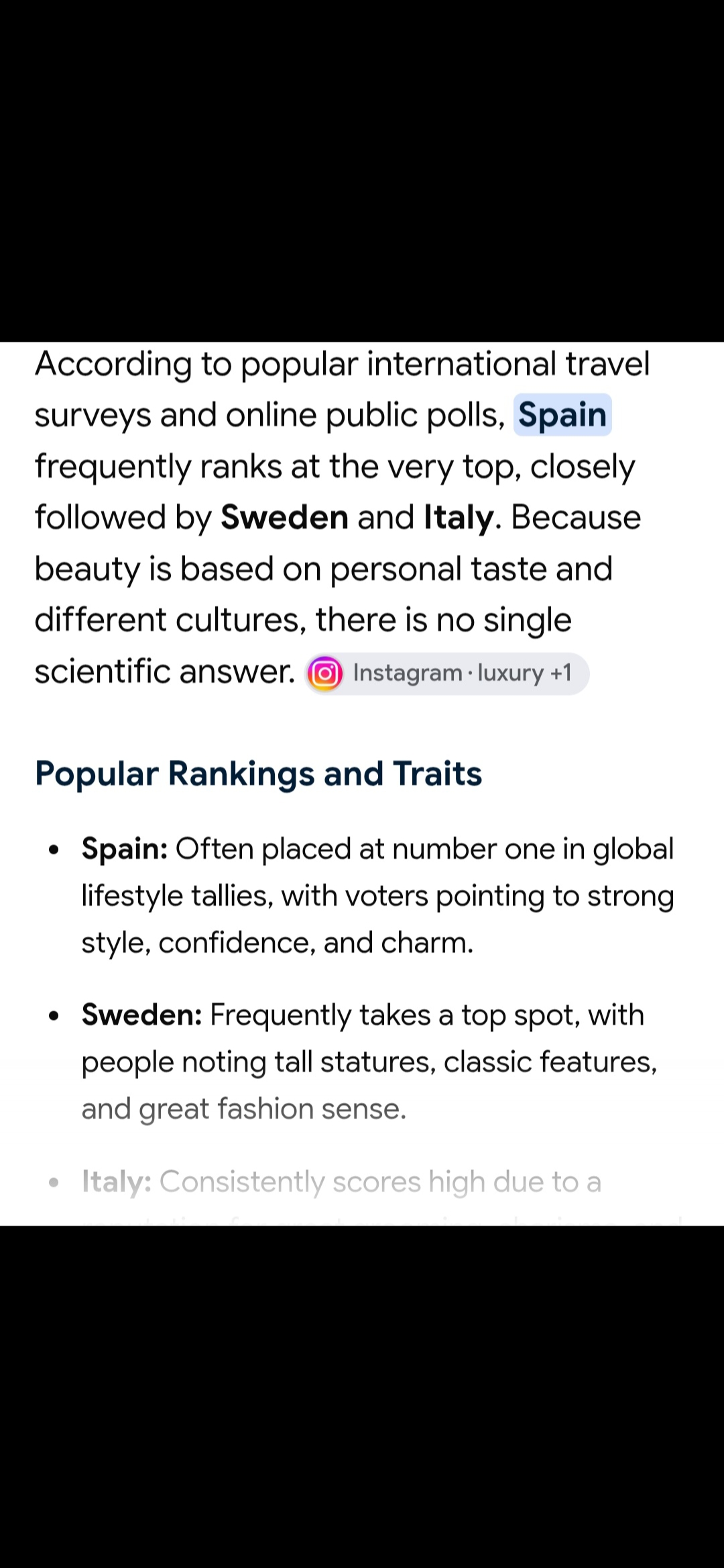The width and height of the screenshot is (724, 1568).
Task: Tap the Instagram logo icon
Action: [325, 673]
